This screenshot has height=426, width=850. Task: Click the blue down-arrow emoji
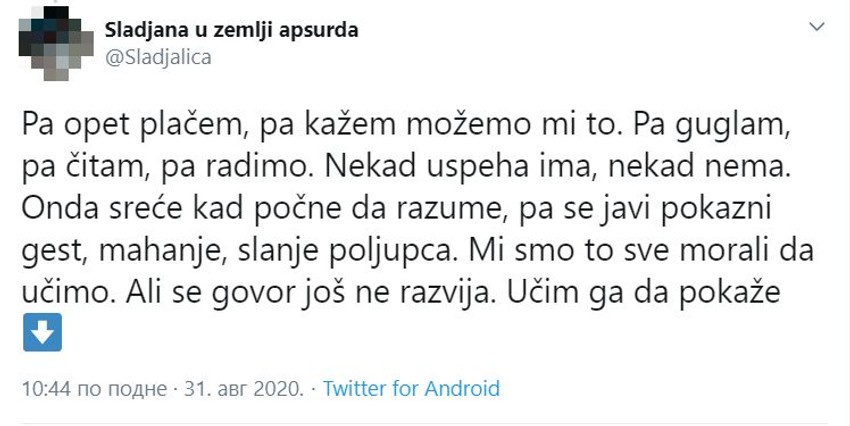point(43,333)
